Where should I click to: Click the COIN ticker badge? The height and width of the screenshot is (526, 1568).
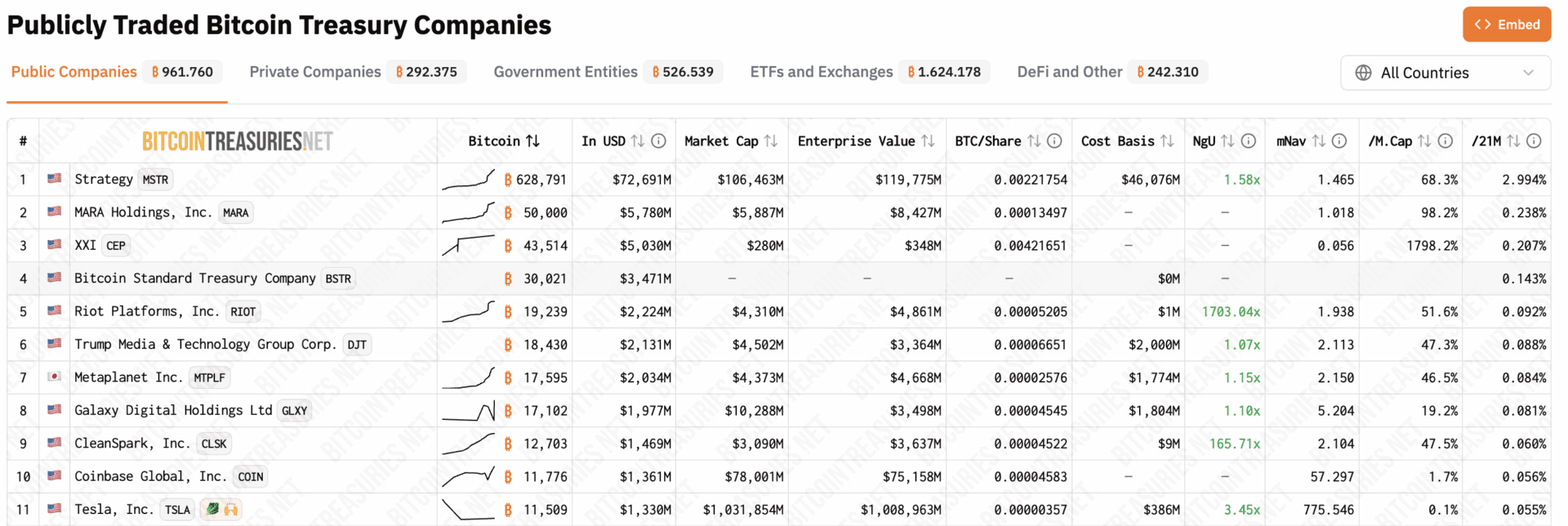(x=251, y=477)
